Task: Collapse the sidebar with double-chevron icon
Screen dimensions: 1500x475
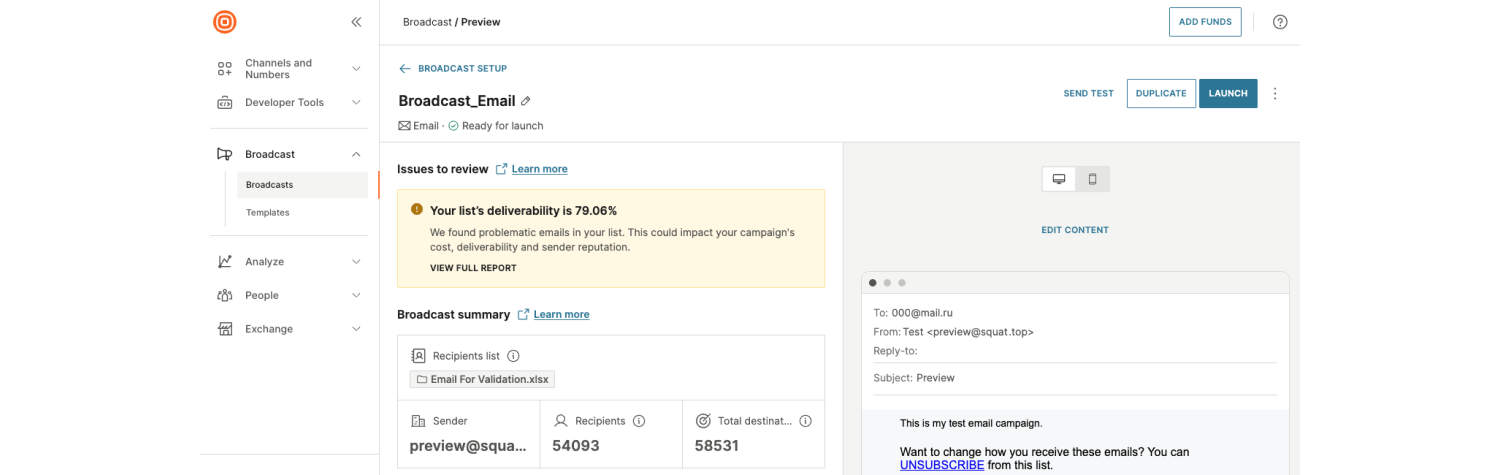Action: [x=356, y=22]
